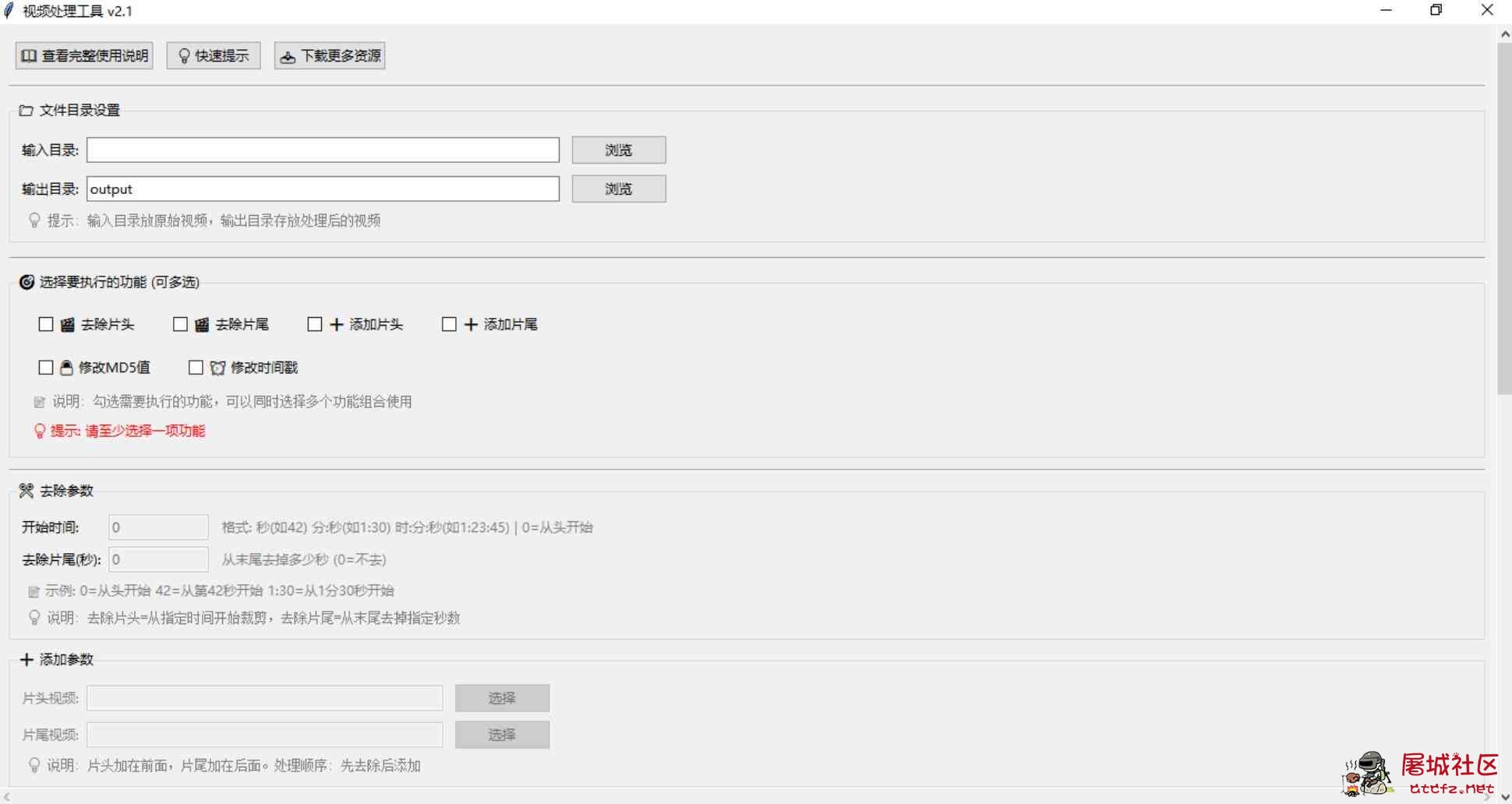Browse (浏览) for the output directory
The width and height of the screenshot is (1512, 804).
pos(619,189)
